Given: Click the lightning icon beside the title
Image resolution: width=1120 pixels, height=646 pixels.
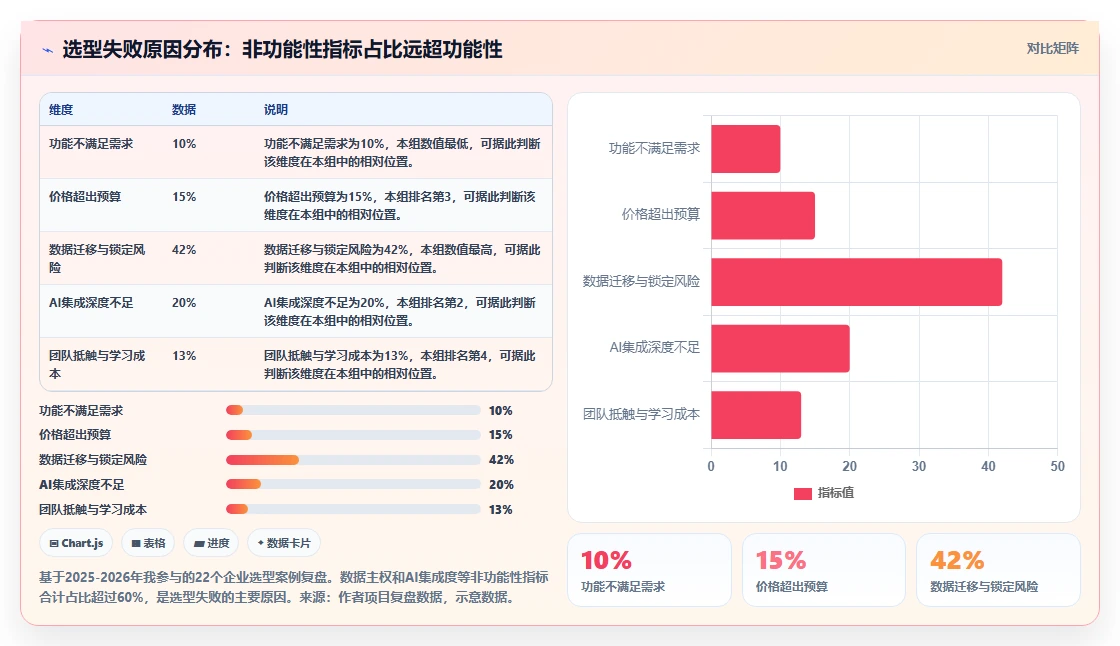Looking at the screenshot, I should [48, 50].
